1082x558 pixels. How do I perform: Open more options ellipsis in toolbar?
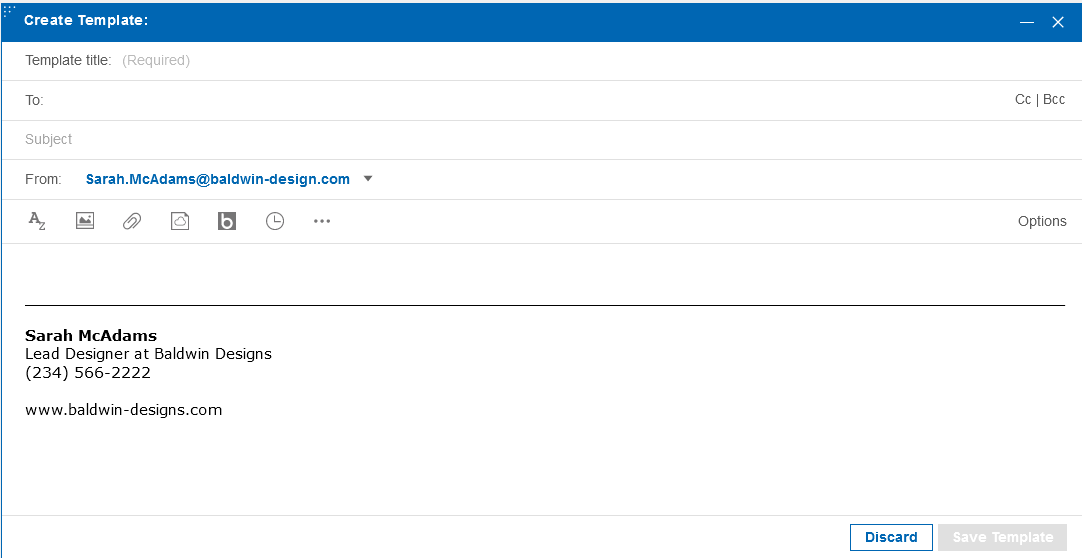322,221
